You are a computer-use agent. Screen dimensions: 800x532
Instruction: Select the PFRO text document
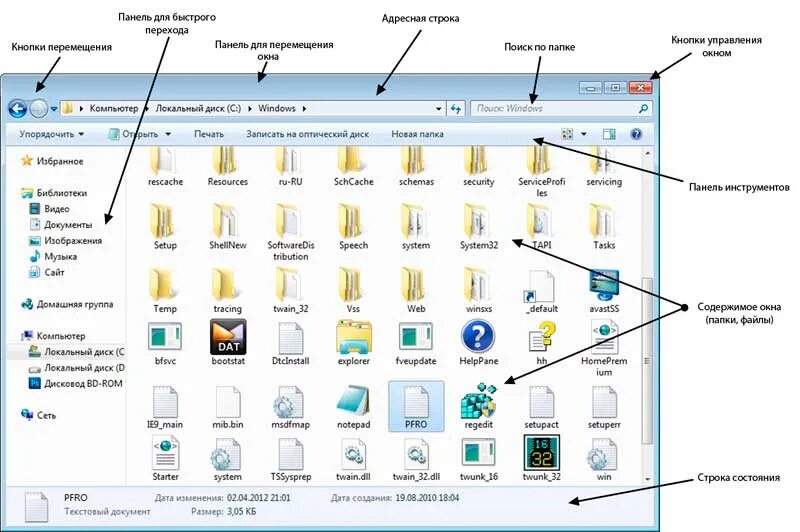[416, 407]
